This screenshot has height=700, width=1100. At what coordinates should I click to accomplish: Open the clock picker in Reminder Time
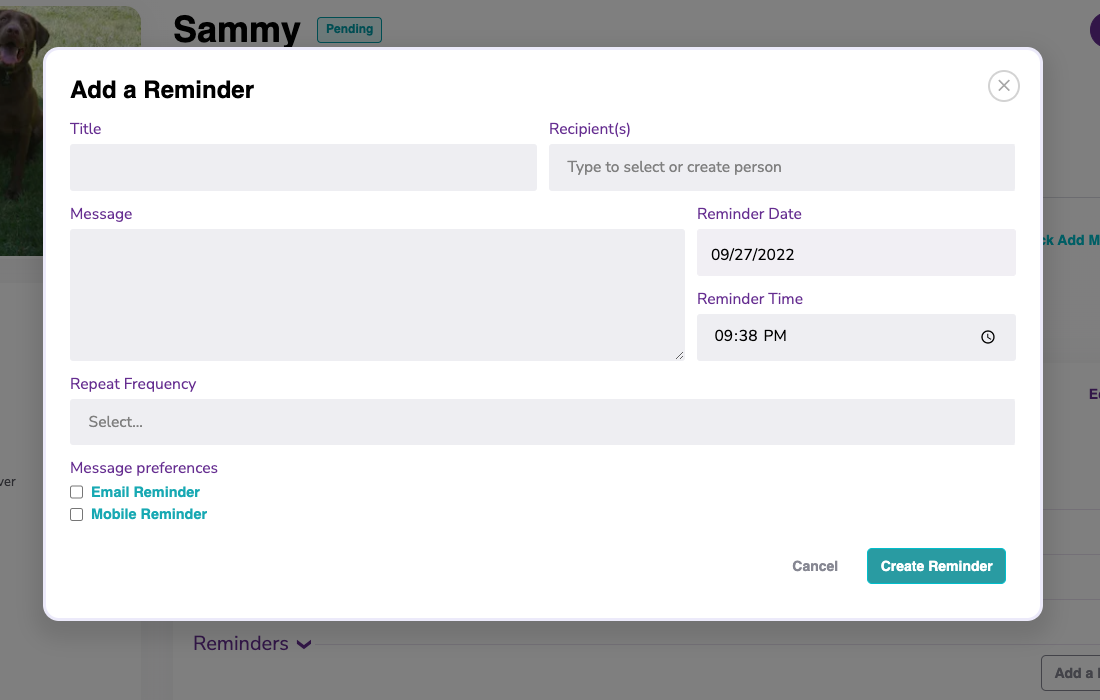987,337
